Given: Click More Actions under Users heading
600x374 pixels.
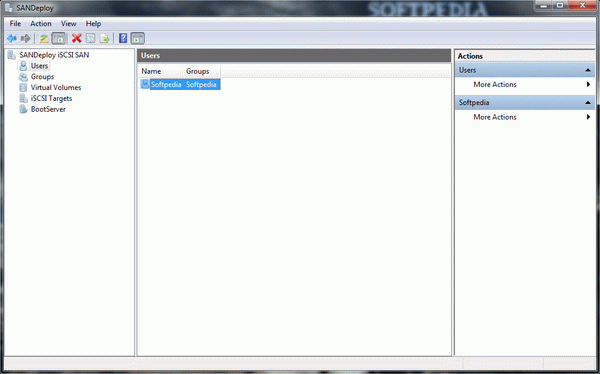Looking at the screenshot, I should tap(495, 84).
